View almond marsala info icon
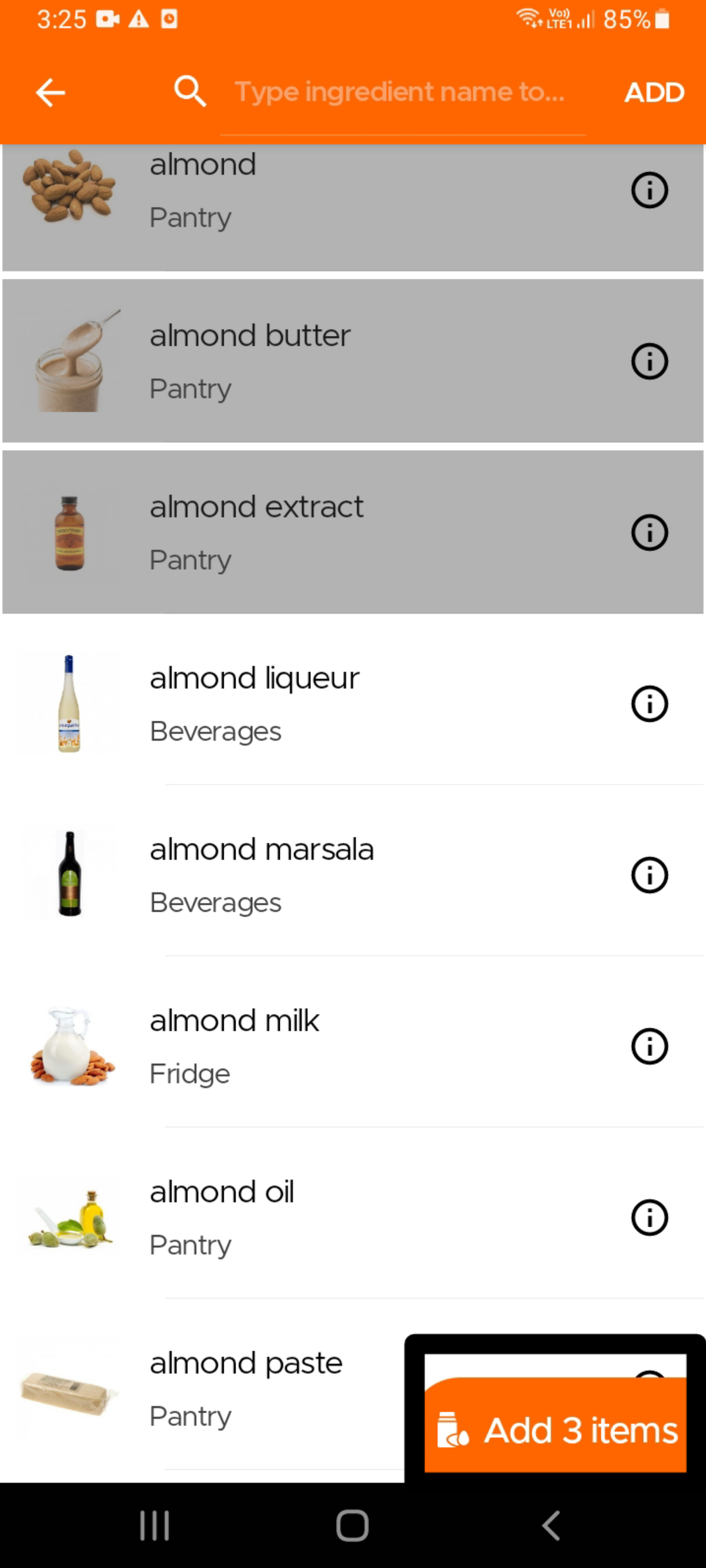Screen dimensions: 706x1568 coord(649,875)
